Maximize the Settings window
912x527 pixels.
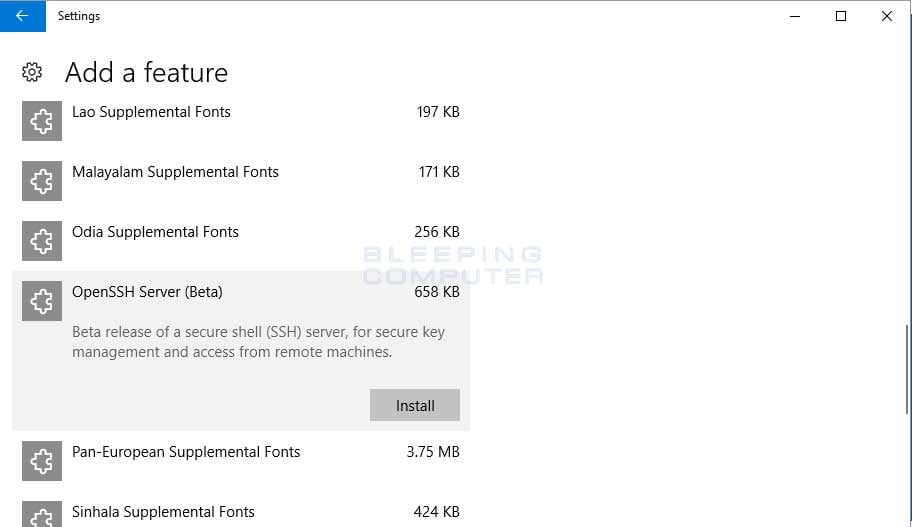pyautogui.click(x=841, y=16)
